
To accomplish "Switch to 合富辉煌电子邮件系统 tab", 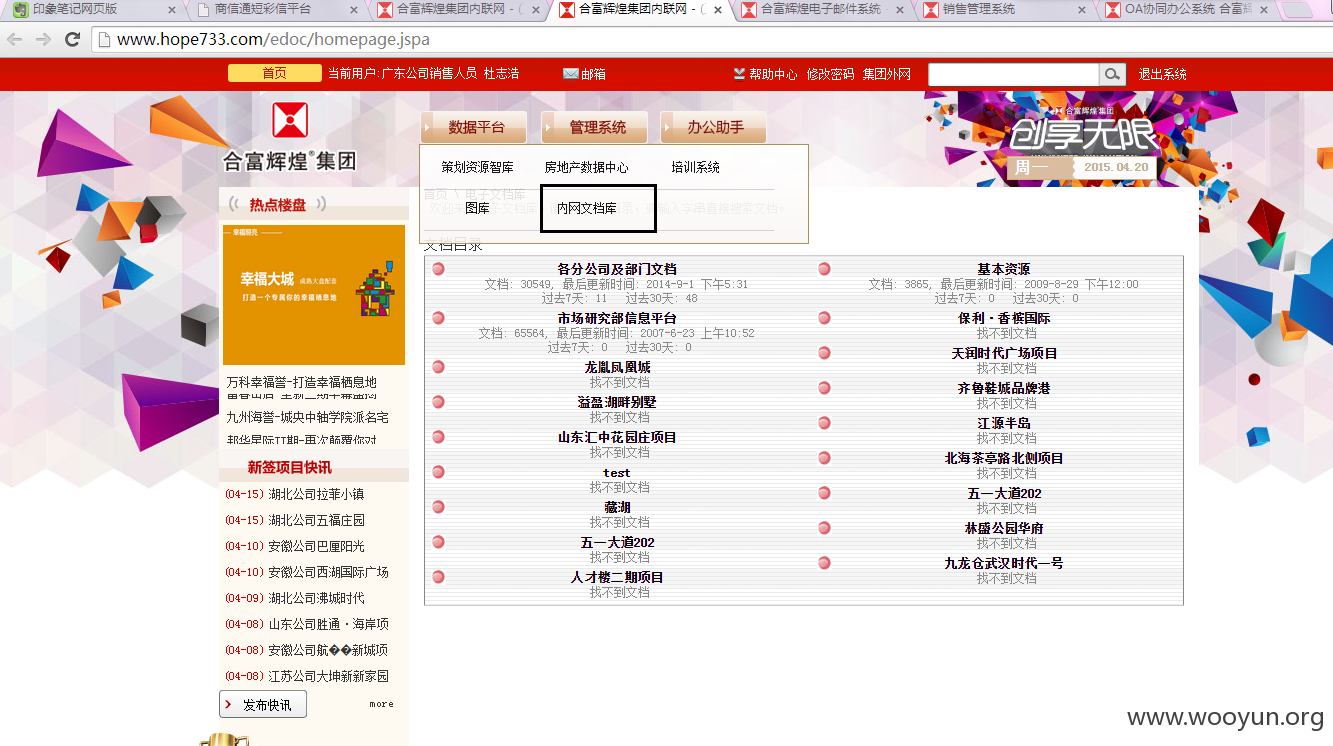I will 820,9.
